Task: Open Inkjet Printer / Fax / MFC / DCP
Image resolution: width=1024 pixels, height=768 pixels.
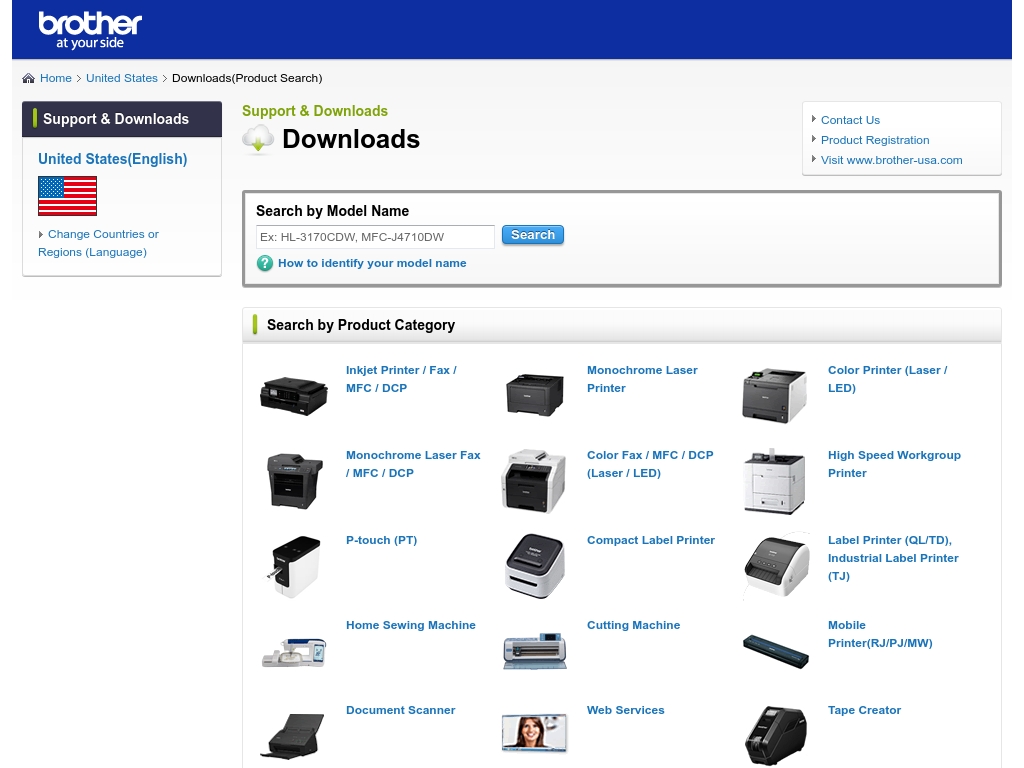Action: click(401, 379)
